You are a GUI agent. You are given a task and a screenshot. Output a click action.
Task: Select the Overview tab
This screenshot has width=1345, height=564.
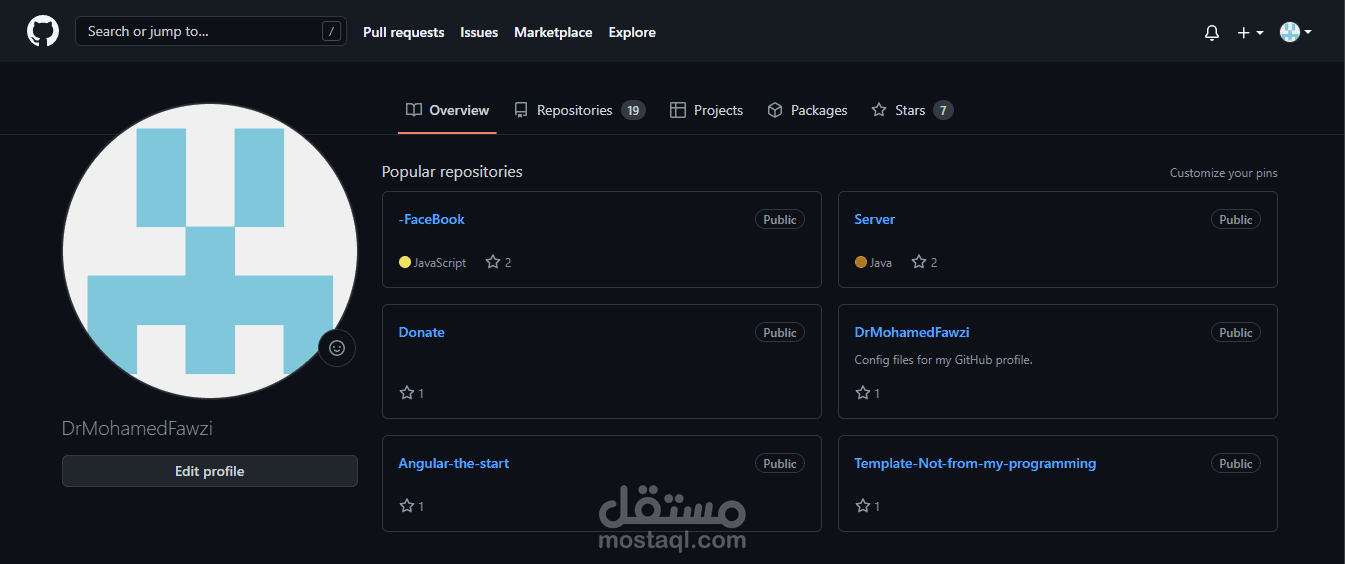pyautogui.click(x=447, y=110)
